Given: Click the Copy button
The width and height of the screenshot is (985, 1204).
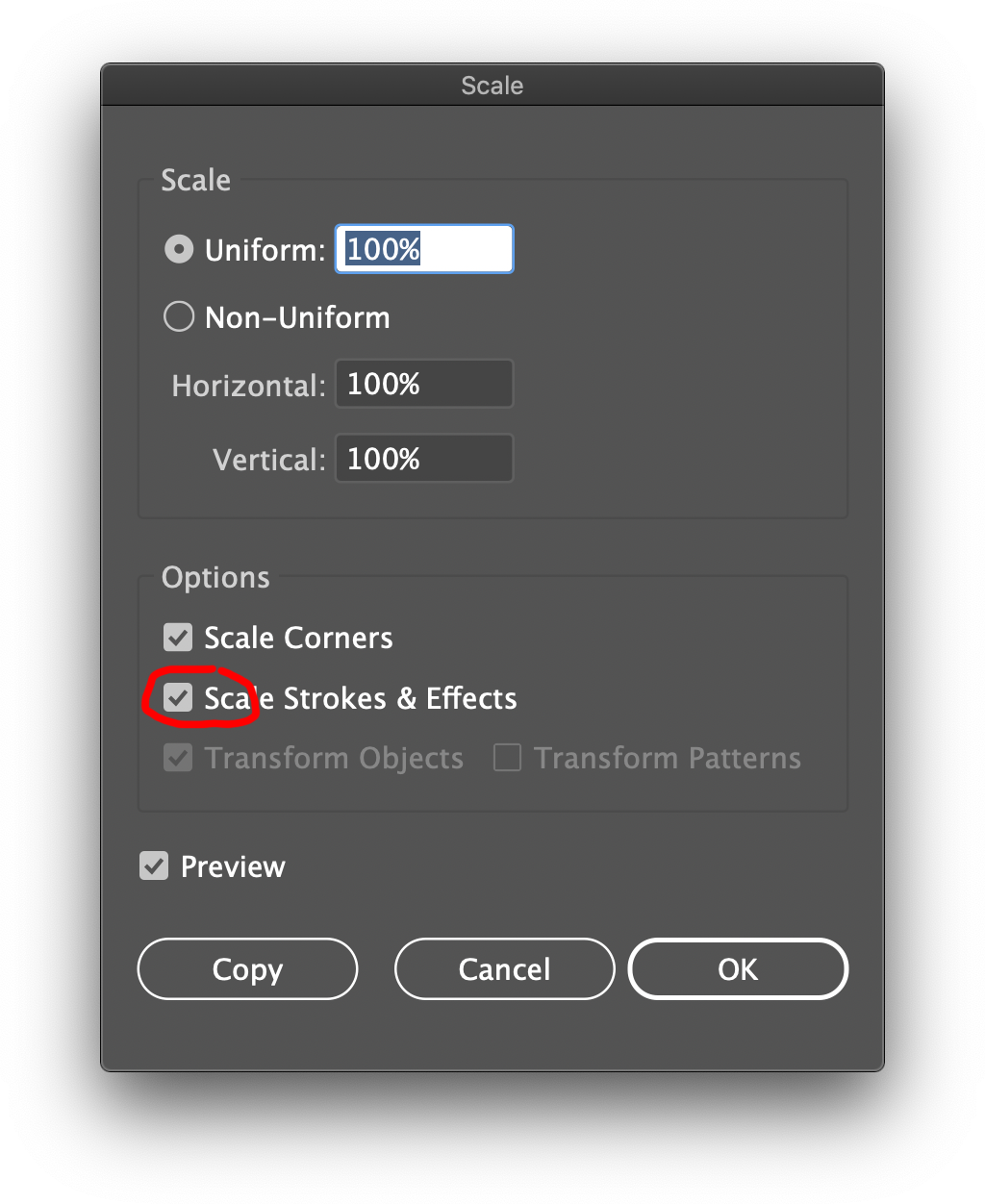Looking at the screenshot, I should (x=247, y=968).
